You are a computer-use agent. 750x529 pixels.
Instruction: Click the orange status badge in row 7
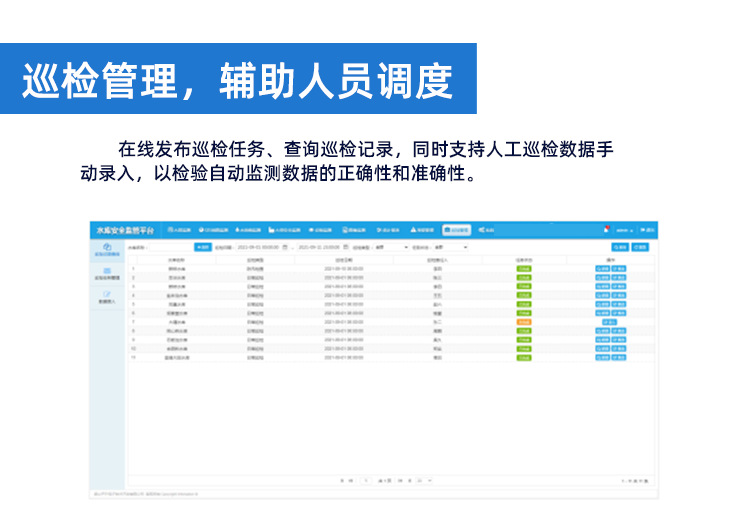524,322
